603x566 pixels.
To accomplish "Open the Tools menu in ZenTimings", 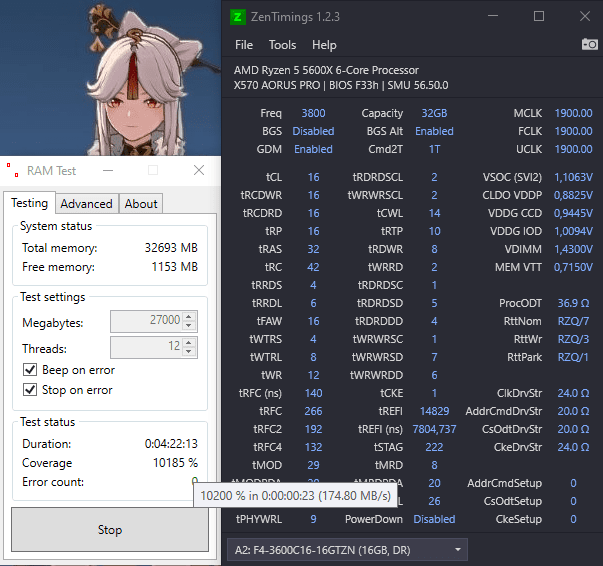I will [x=282, y=45].
